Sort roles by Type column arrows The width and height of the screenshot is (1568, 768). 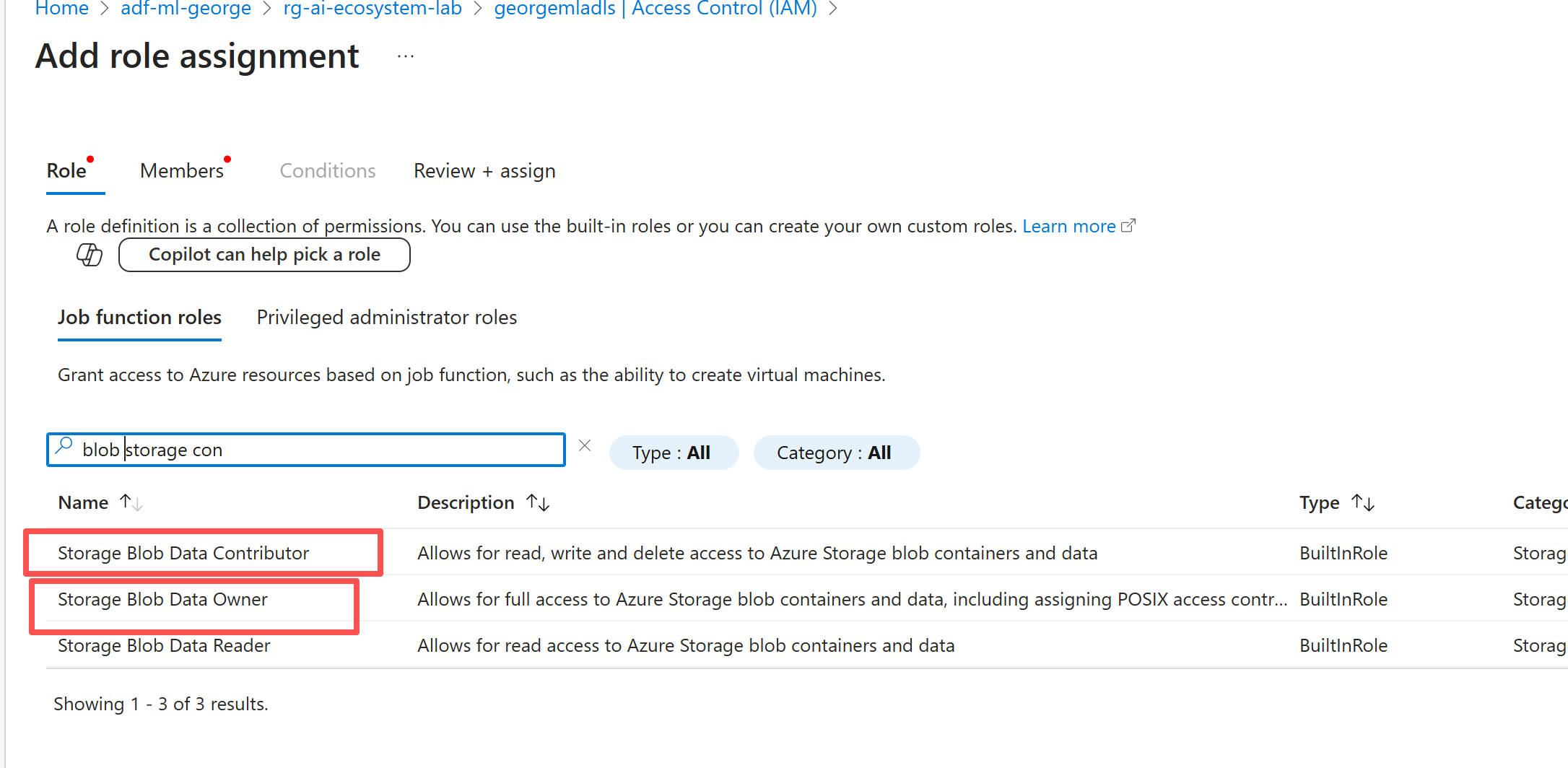[1363, 502]
